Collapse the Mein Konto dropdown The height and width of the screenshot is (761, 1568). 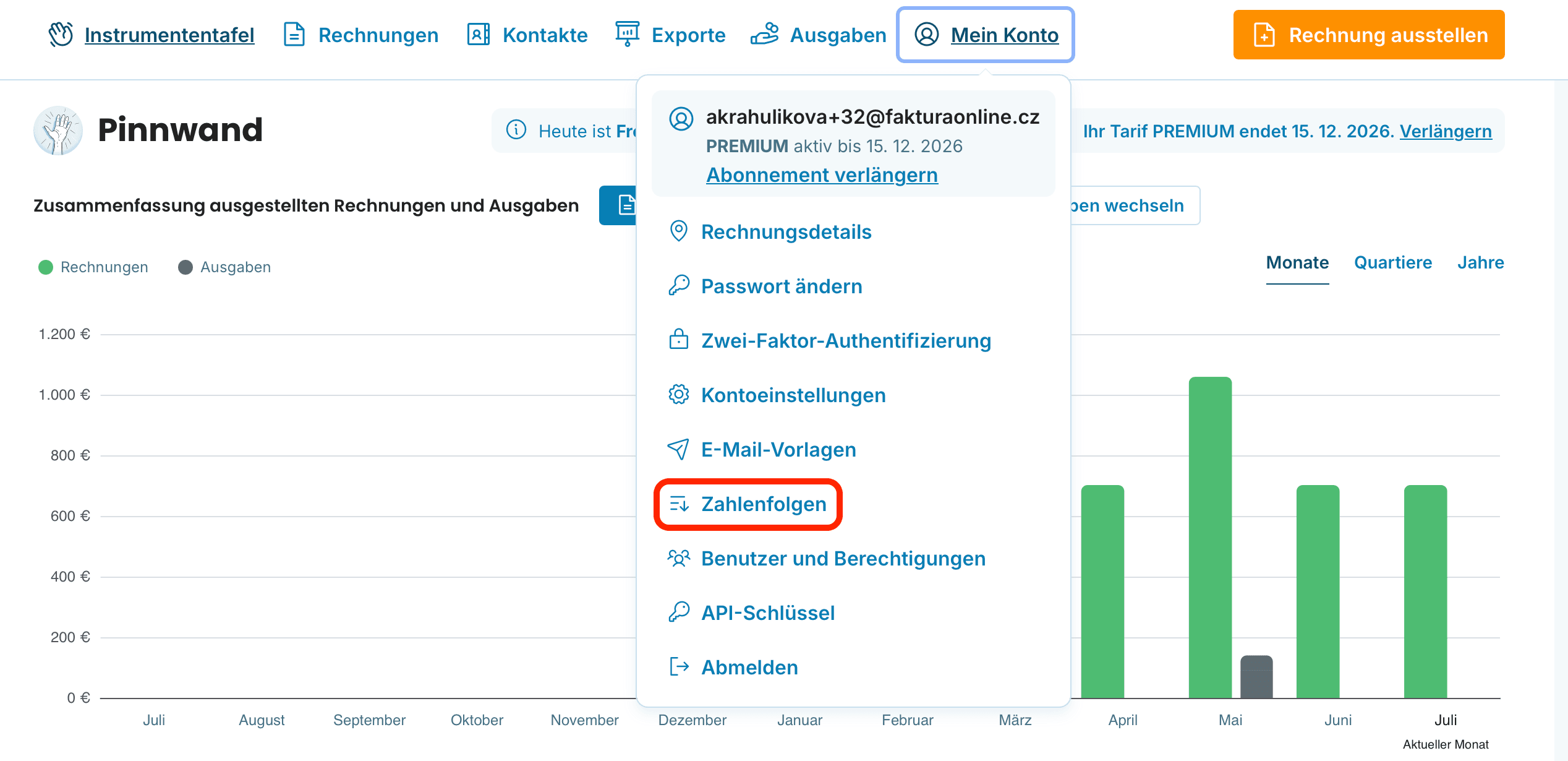[986, 35]
